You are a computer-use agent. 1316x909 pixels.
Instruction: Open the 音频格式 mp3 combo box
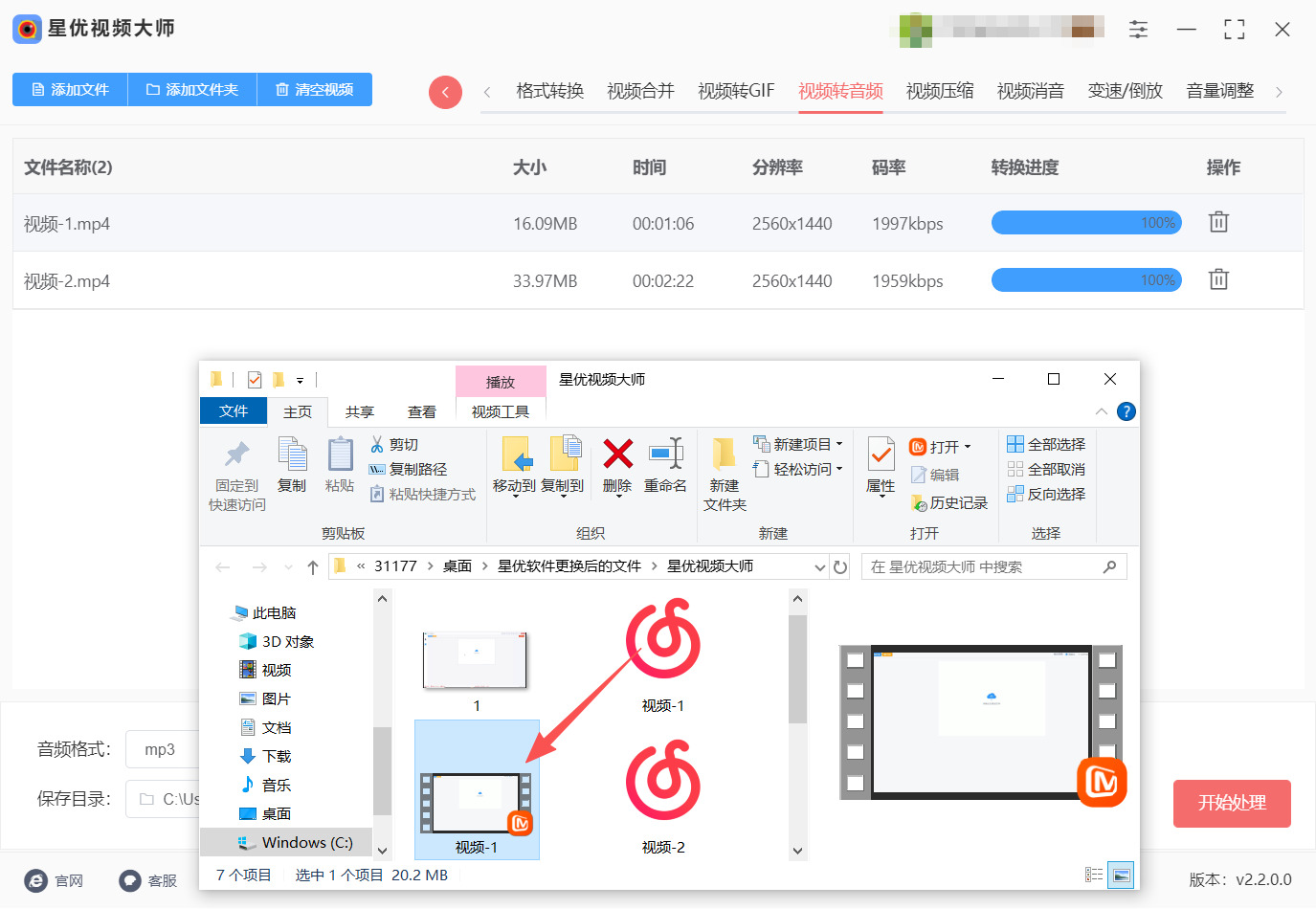pos(163,749)
